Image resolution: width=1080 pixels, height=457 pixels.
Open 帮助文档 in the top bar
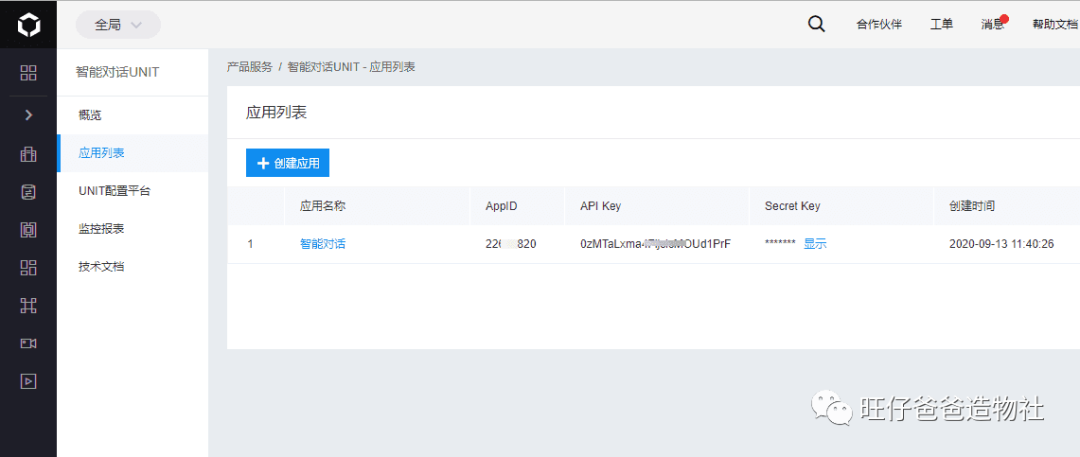[1055, 25]
